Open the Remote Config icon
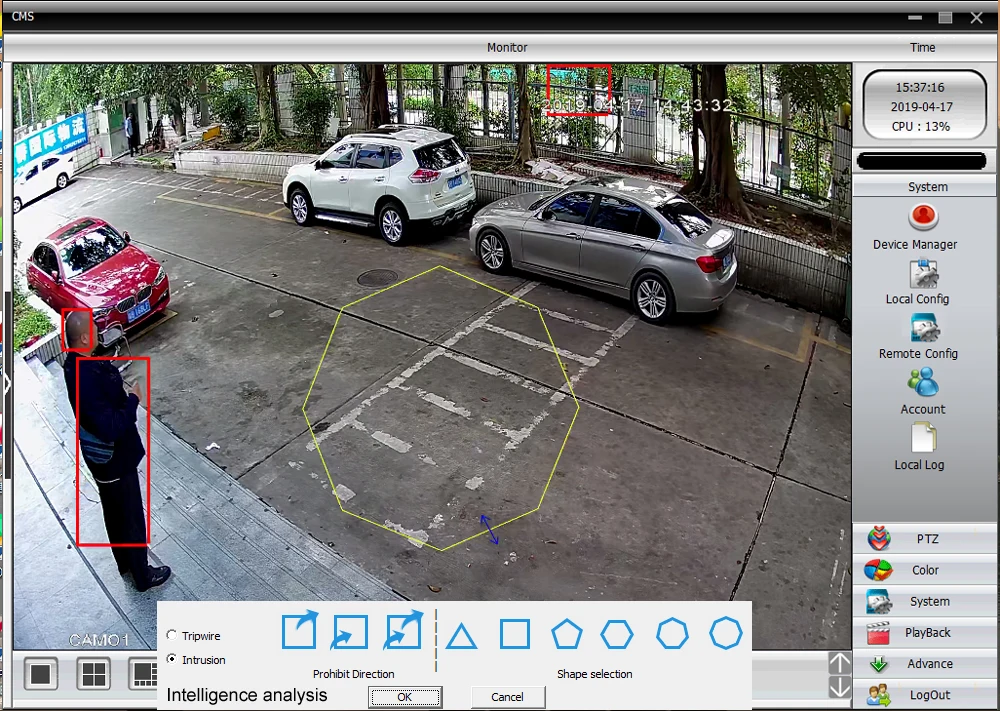Image resolution: width=1000 pixels, height=711 pixels. (x=923, y=330)
